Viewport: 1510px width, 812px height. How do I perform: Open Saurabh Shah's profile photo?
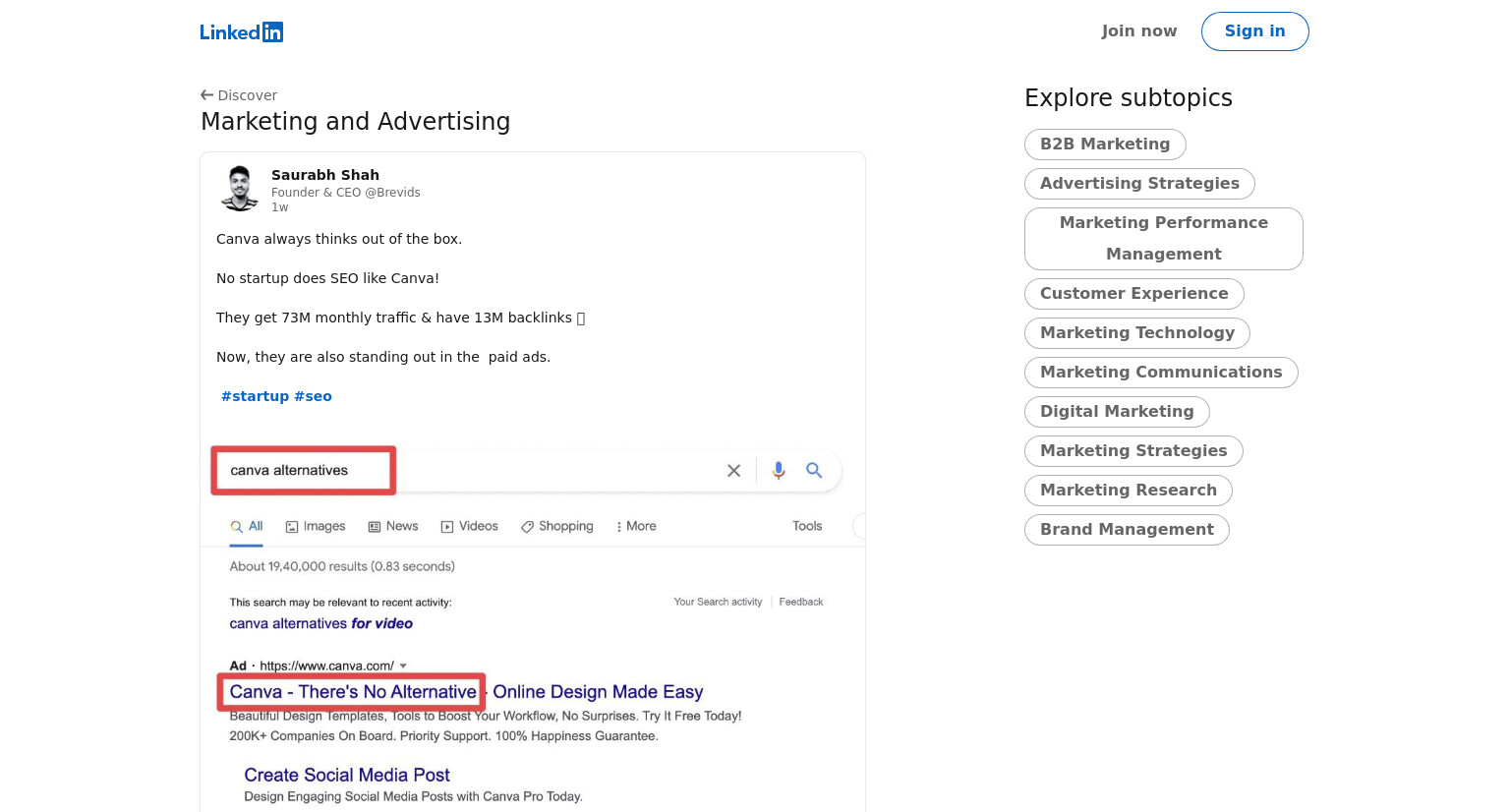click(x=240, y=189)
